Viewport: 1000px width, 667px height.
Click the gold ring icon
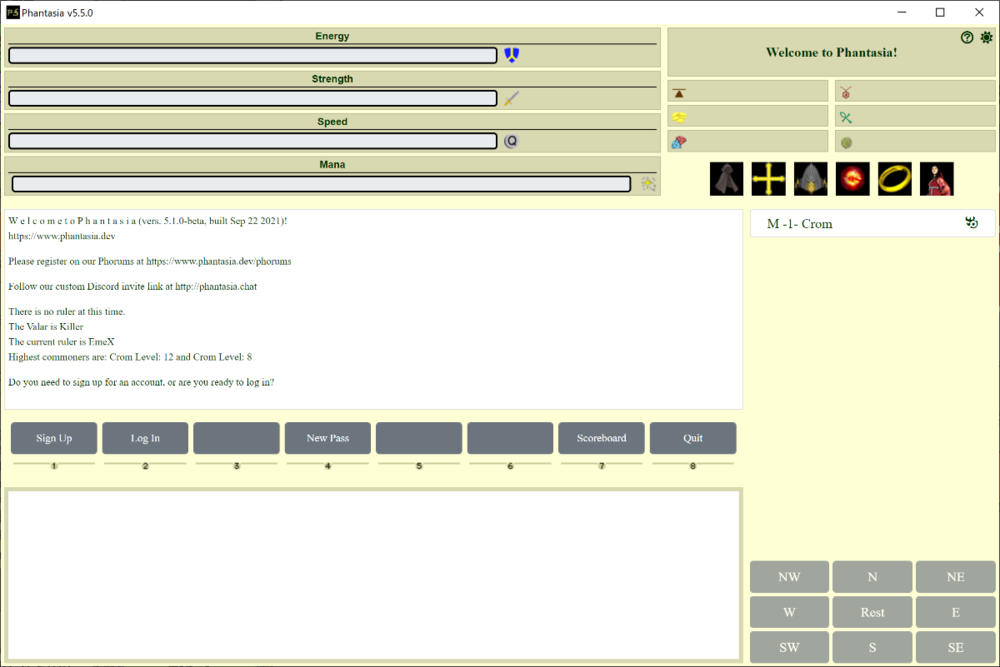tap(895, 179)
